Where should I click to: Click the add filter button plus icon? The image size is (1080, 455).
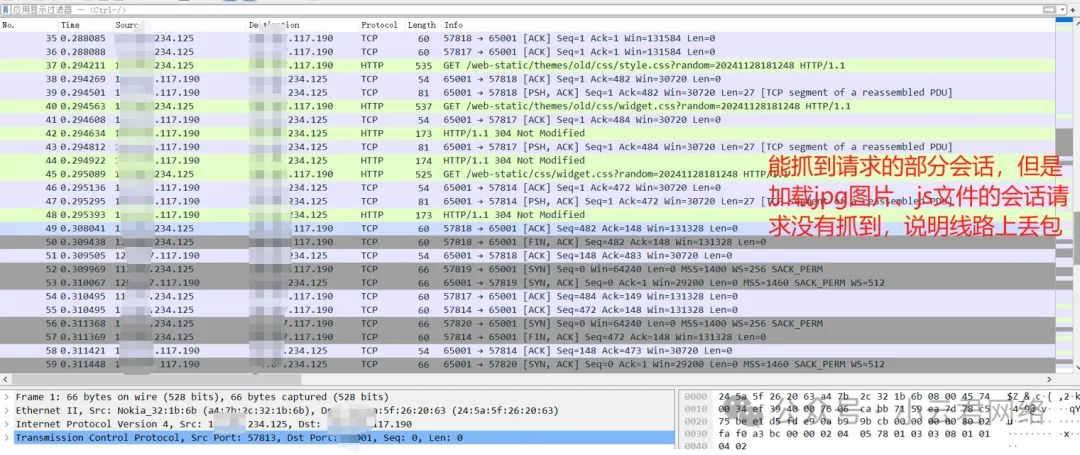coord(1072,9)
